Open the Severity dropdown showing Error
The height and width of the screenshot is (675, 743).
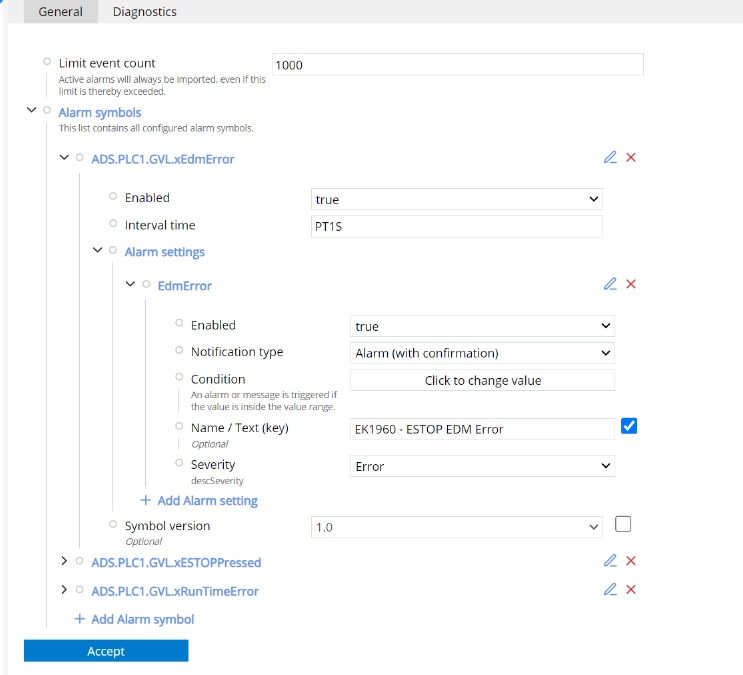click(x=482, y=466)
